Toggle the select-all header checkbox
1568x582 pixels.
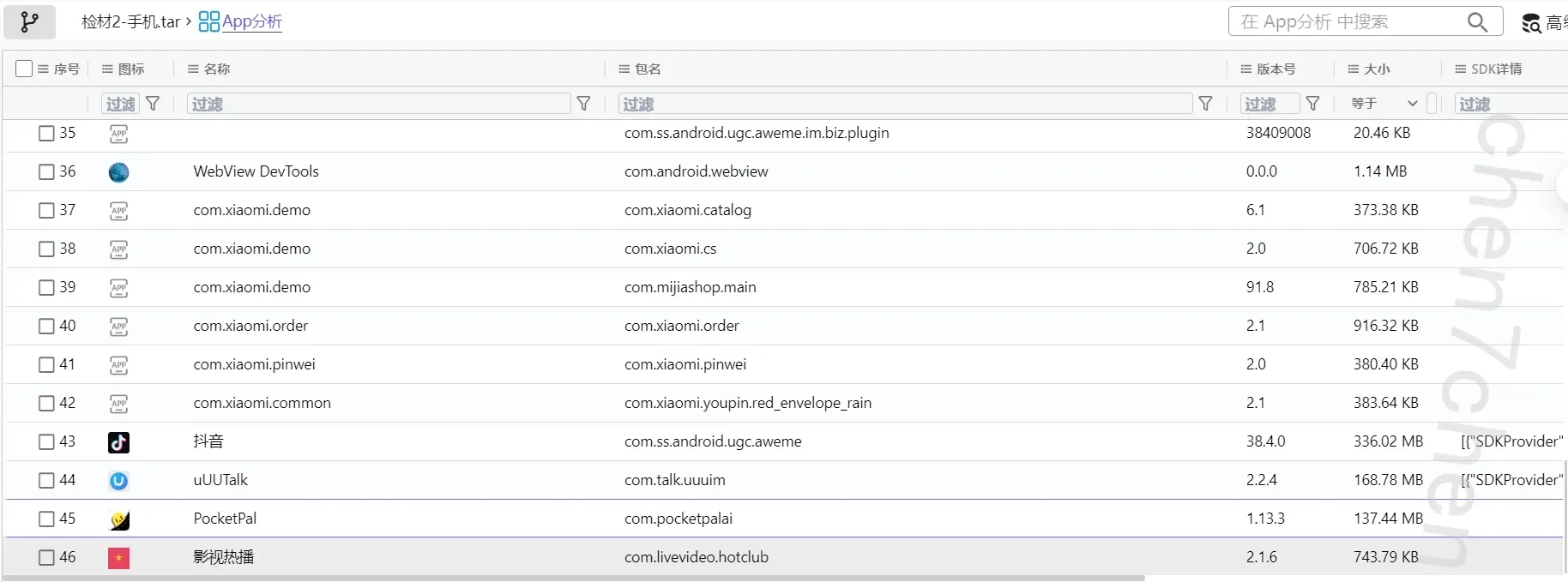coord(24,69)
